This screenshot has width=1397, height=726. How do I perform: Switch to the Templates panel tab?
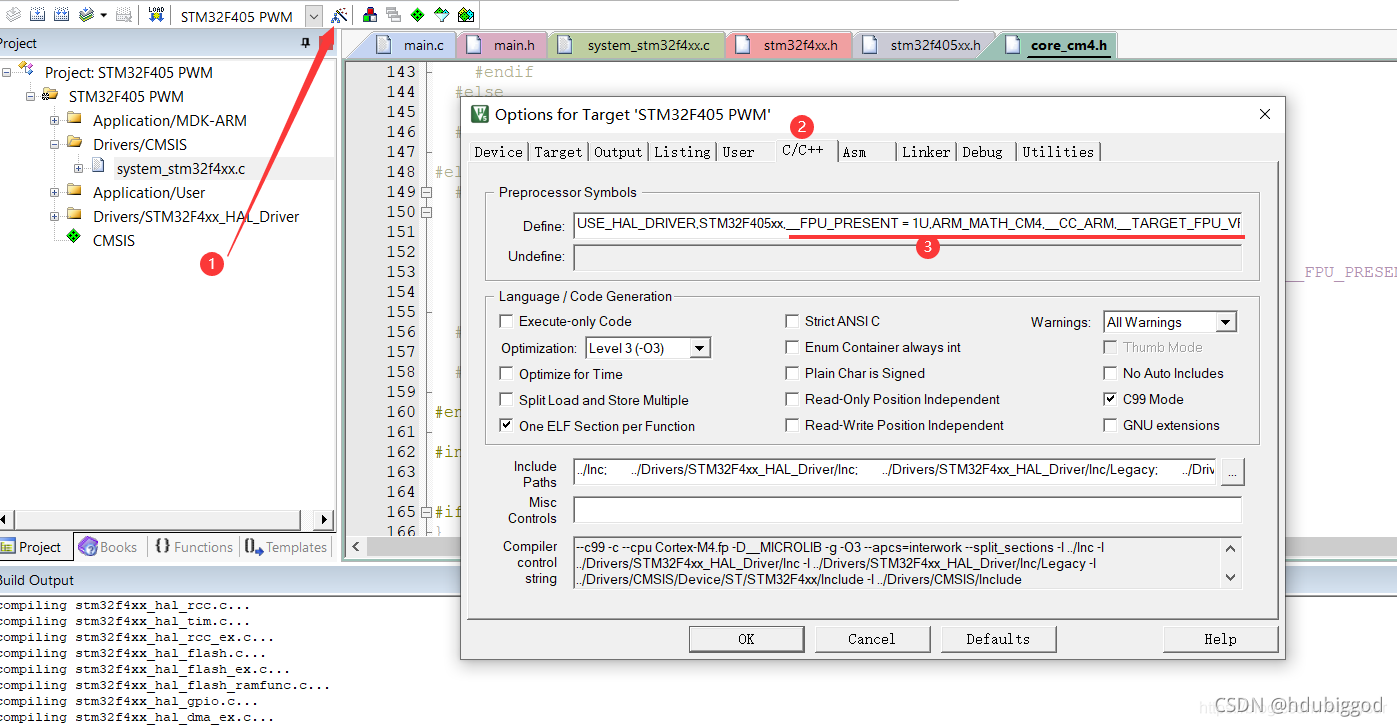(x=286, y=547)
